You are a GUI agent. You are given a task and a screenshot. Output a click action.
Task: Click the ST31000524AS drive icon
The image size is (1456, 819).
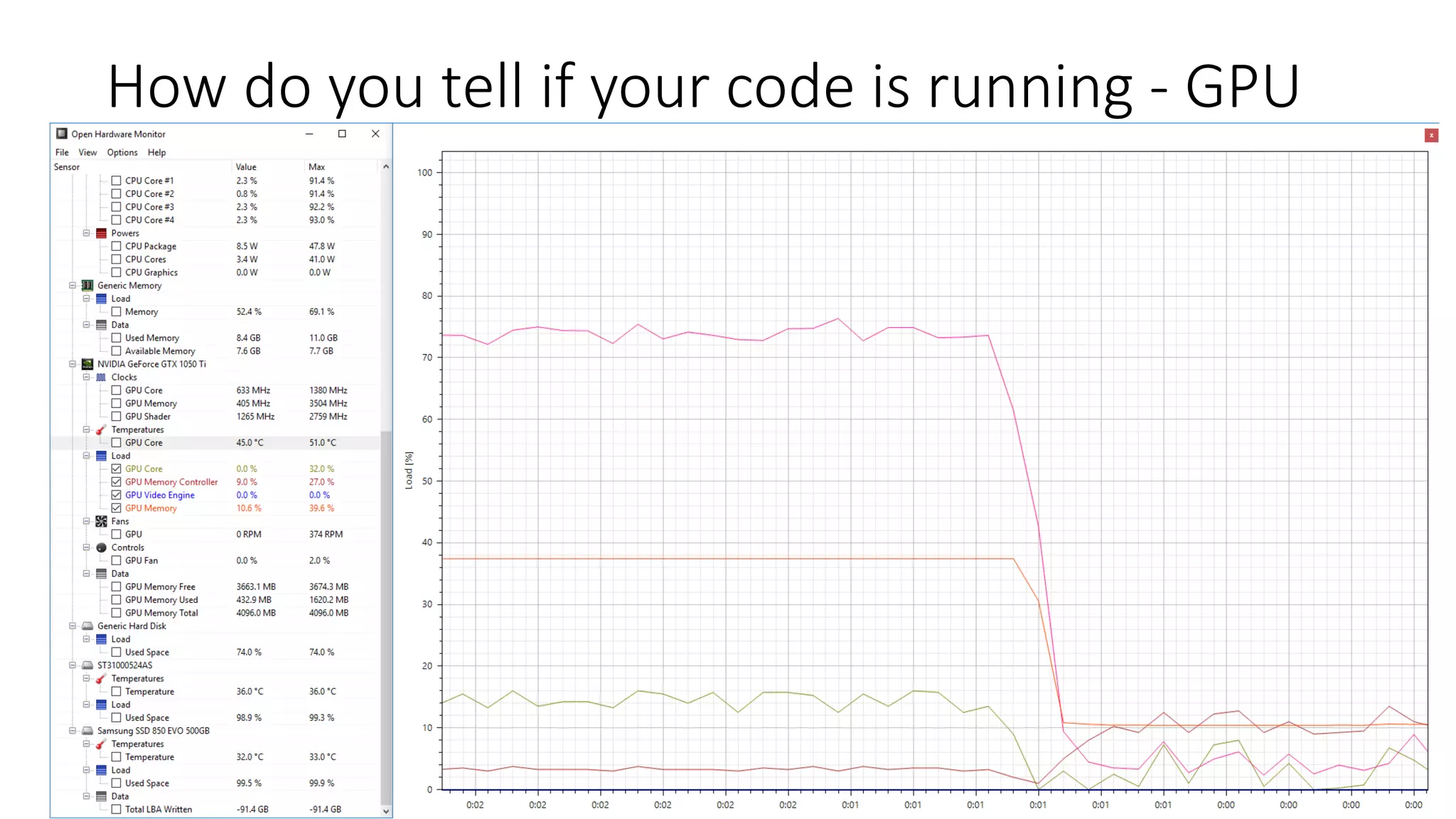87,665
